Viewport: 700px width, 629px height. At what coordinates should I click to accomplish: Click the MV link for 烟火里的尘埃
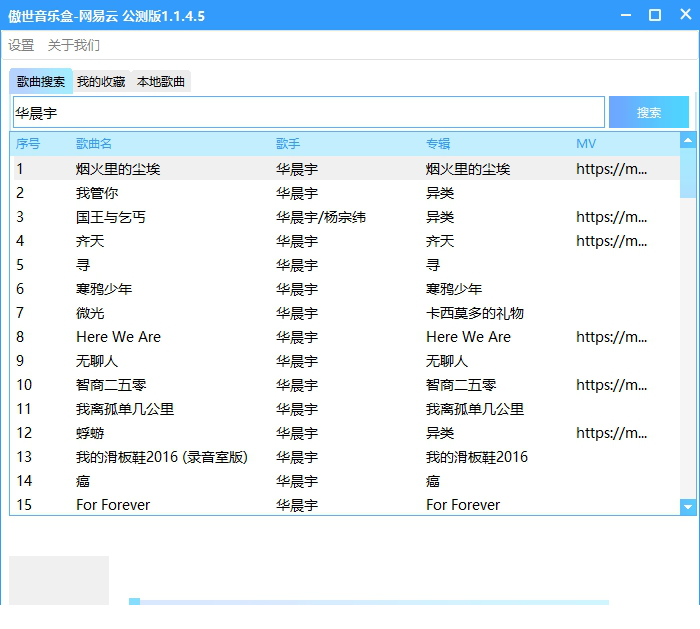tap(612, 169)
